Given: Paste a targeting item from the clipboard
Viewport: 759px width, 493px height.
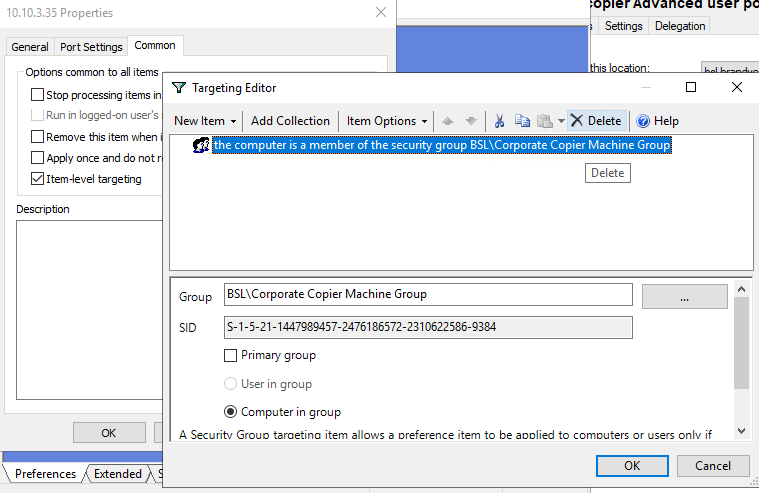Looking at the screenshot, I should pos(545,121).
